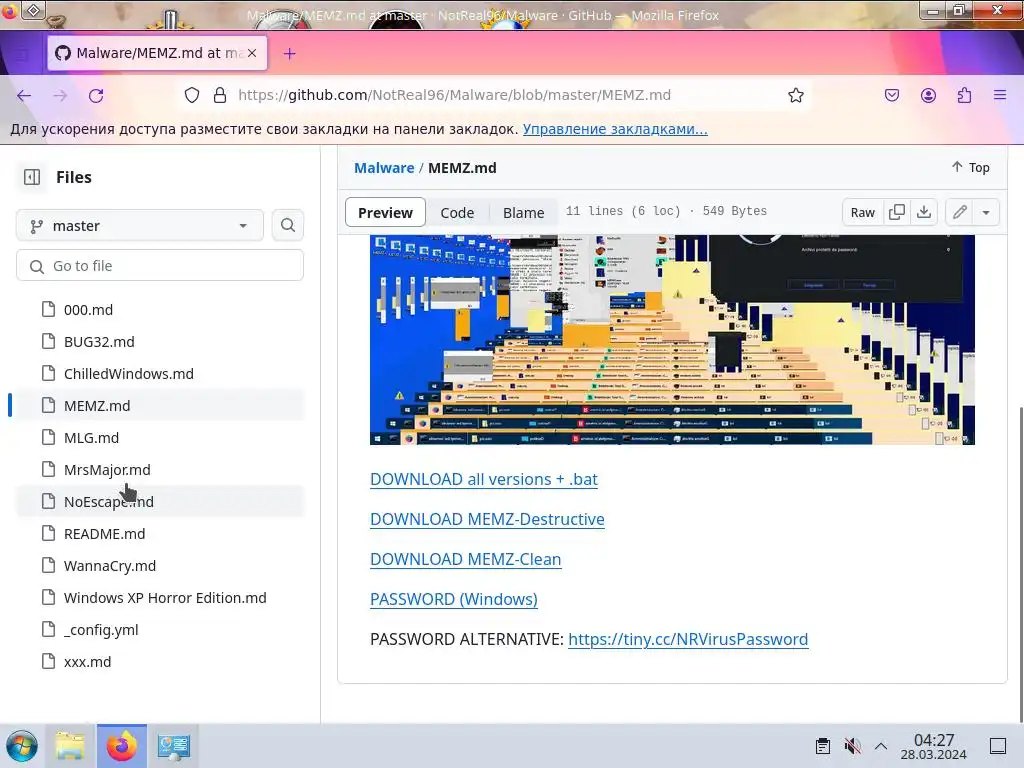Click DOWNLOAD all versions + .bat link
1024x768 pixels.
pos(483,479)
